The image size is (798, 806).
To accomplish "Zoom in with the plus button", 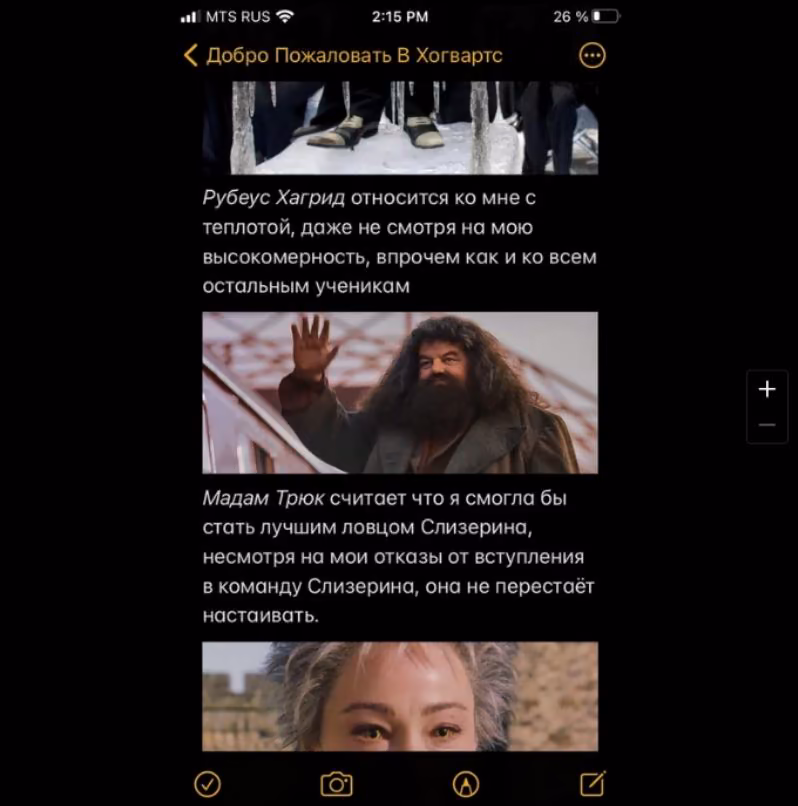I will 767,389.
